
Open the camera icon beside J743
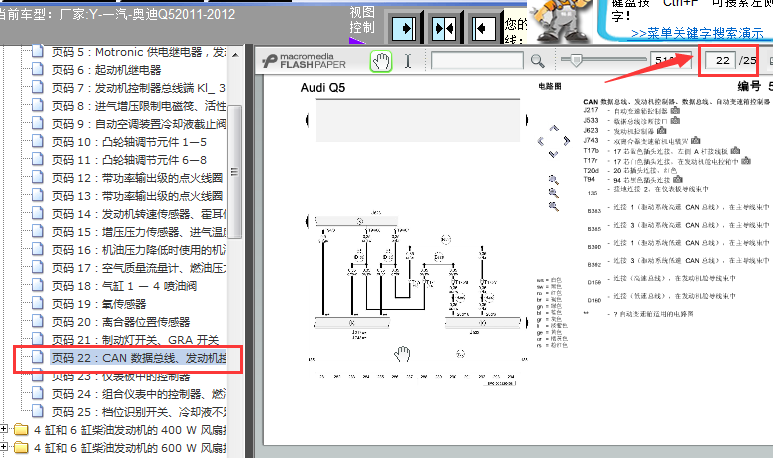tap(696, 141)
